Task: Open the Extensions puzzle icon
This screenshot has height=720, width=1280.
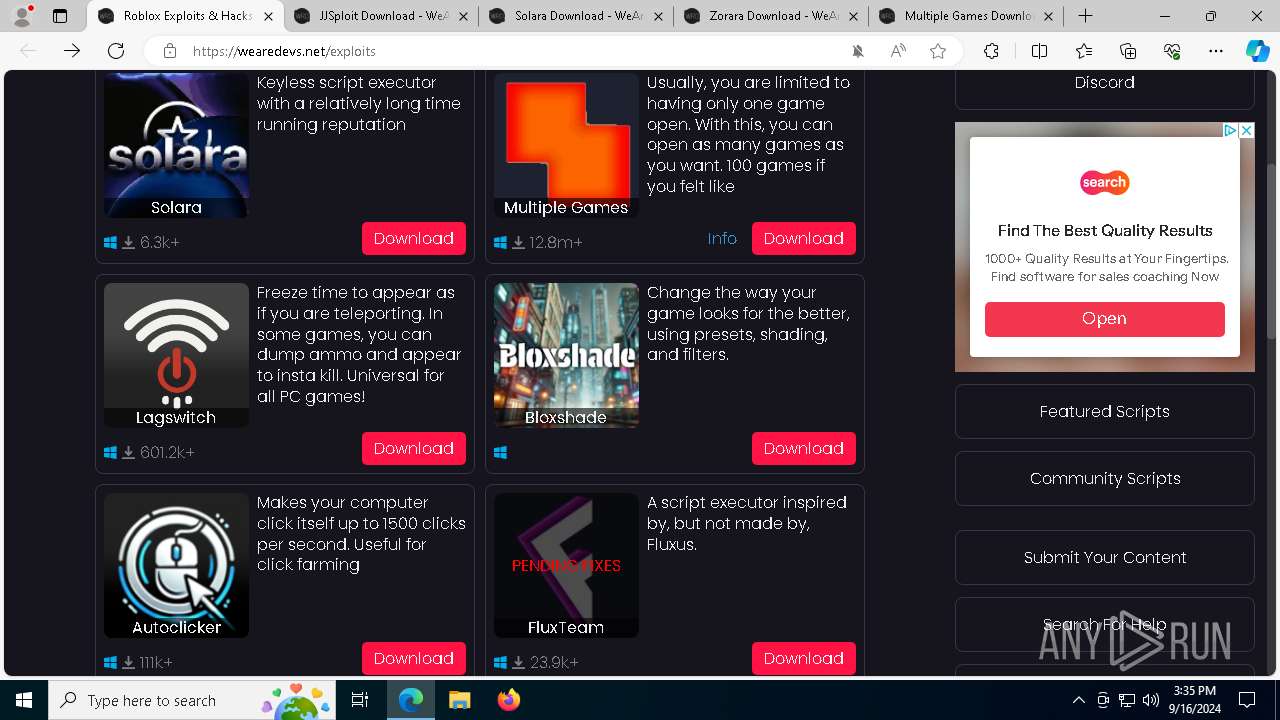Action: pos(991,51)
